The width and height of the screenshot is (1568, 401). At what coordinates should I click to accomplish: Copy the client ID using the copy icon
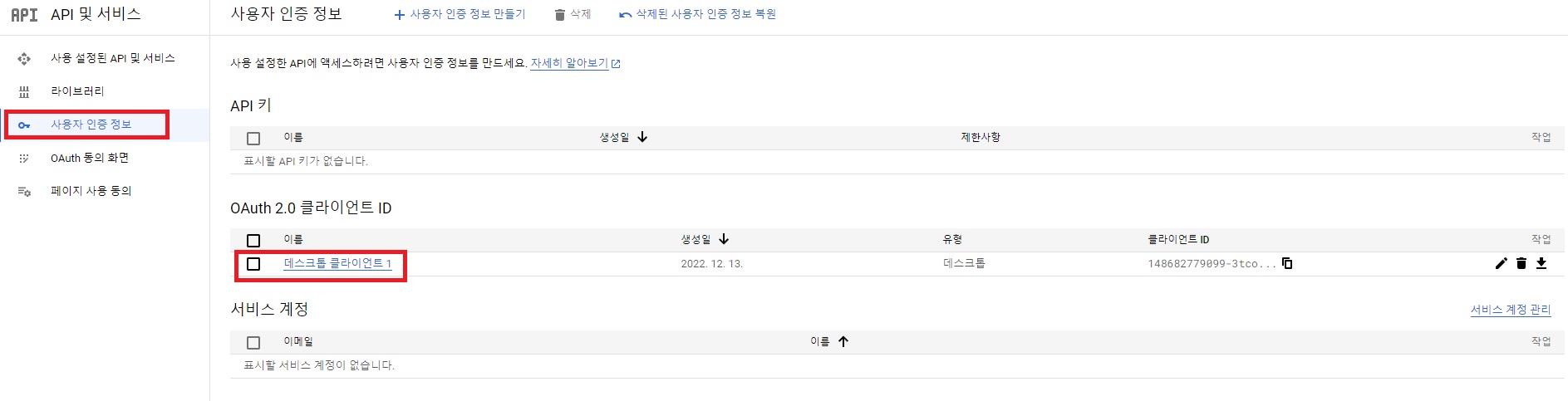1287,264
